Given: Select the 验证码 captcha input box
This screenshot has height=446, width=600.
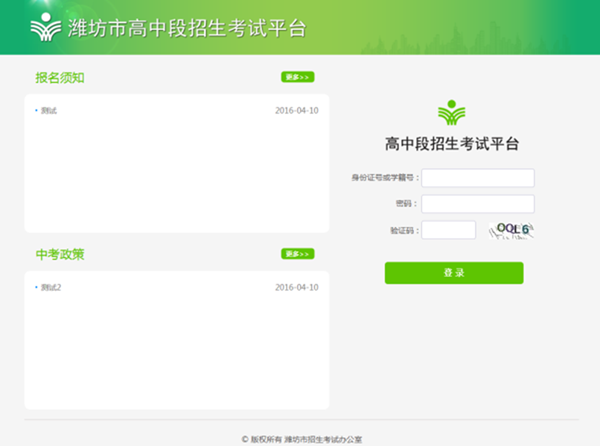Looking at the screenshot, I should (449, 230).
